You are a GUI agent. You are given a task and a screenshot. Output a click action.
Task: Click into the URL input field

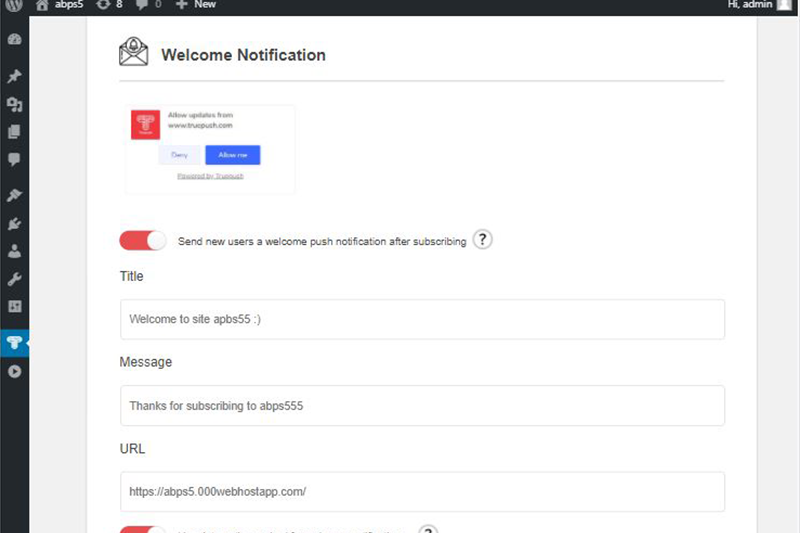(422, 492)
